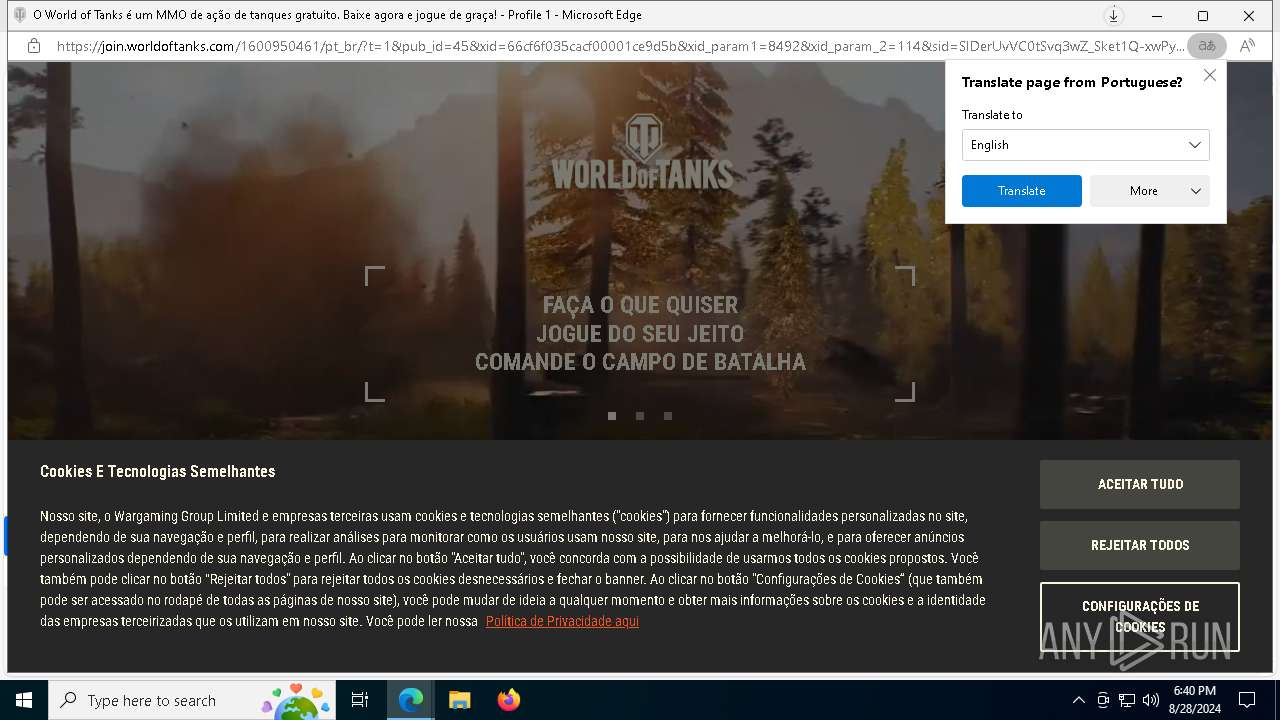Open the downloads arrow icon in title bar
Image resolution: width=1280 pixels, height=720 pixels.
click(1113, 15)
